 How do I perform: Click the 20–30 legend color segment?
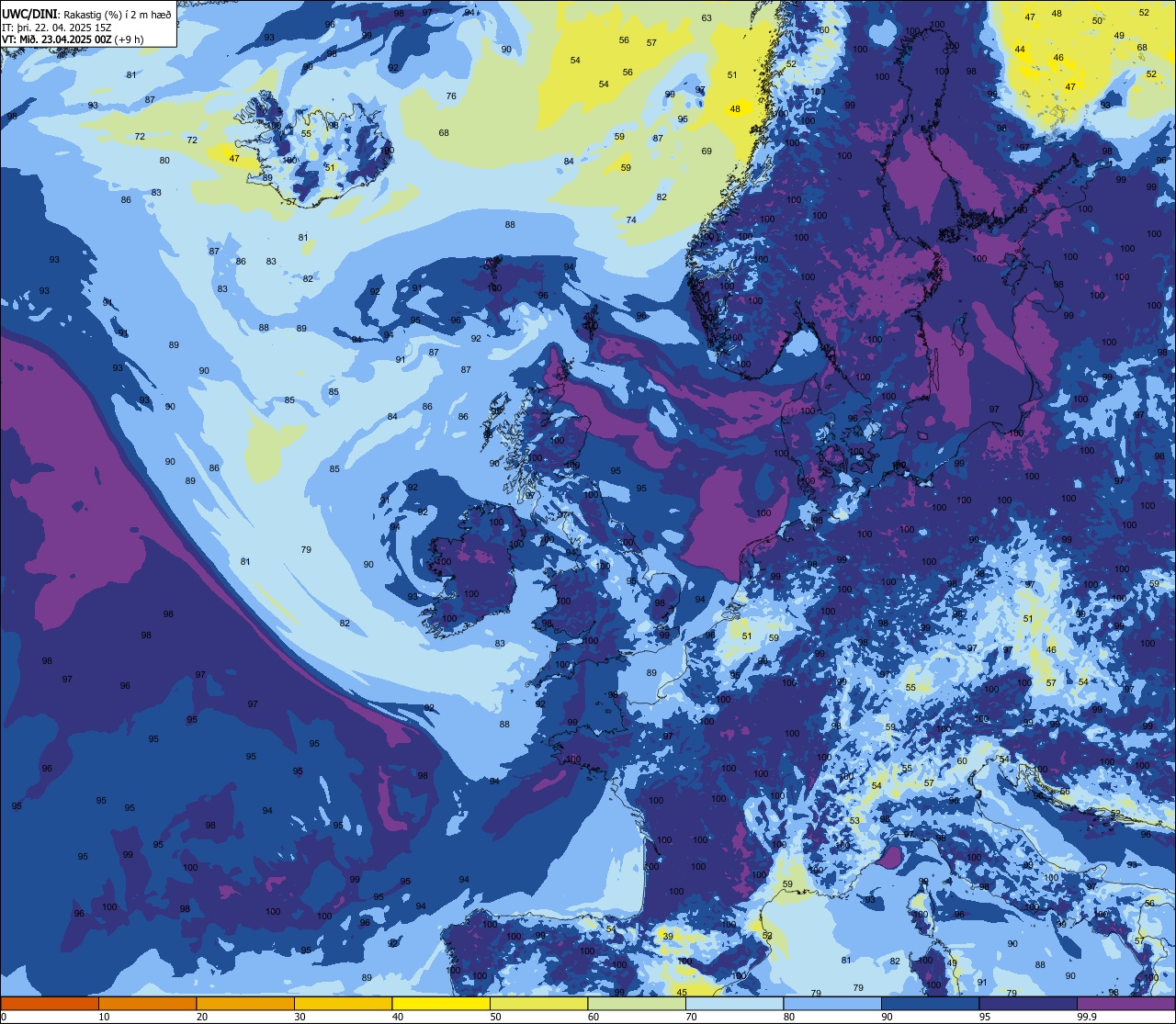pos(245,1003)
